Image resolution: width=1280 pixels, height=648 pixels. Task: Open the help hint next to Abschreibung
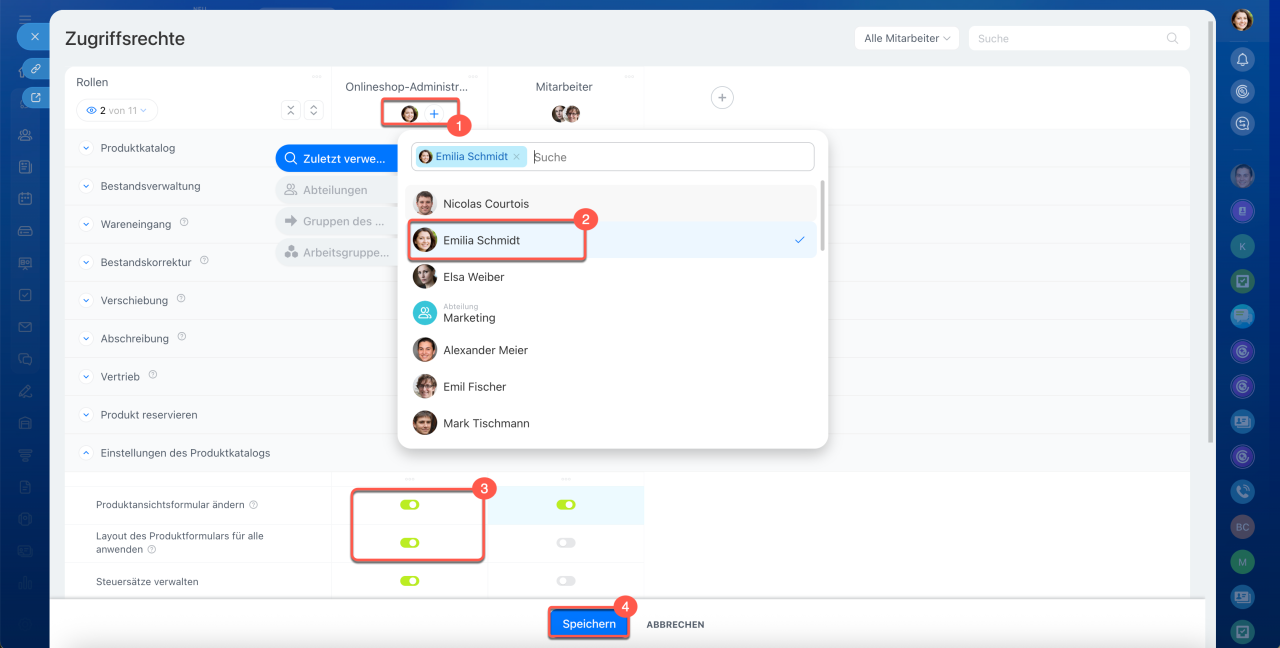coord(183,337)
